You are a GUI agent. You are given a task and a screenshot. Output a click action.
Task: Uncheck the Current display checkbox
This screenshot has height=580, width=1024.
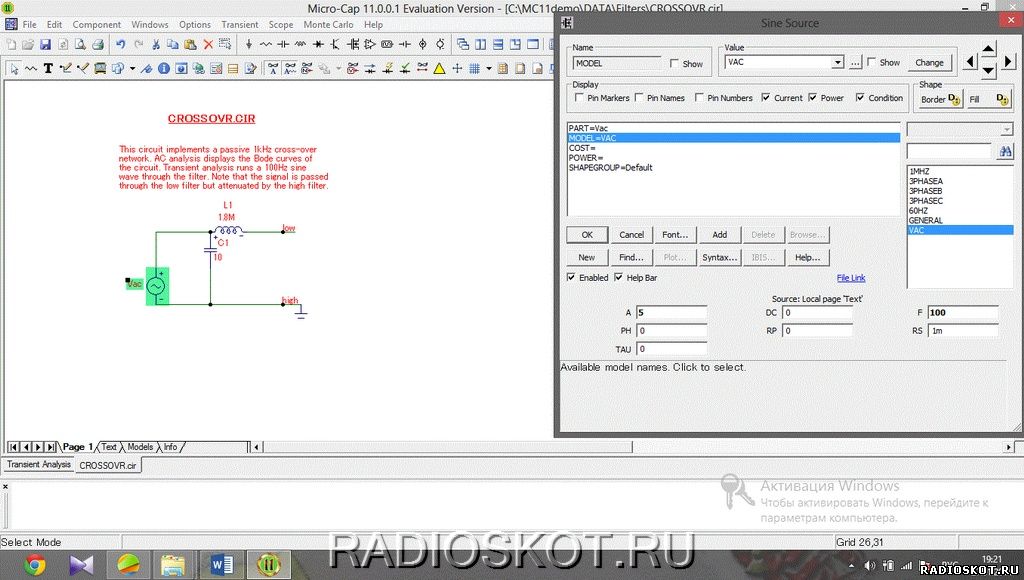point(765,97)
